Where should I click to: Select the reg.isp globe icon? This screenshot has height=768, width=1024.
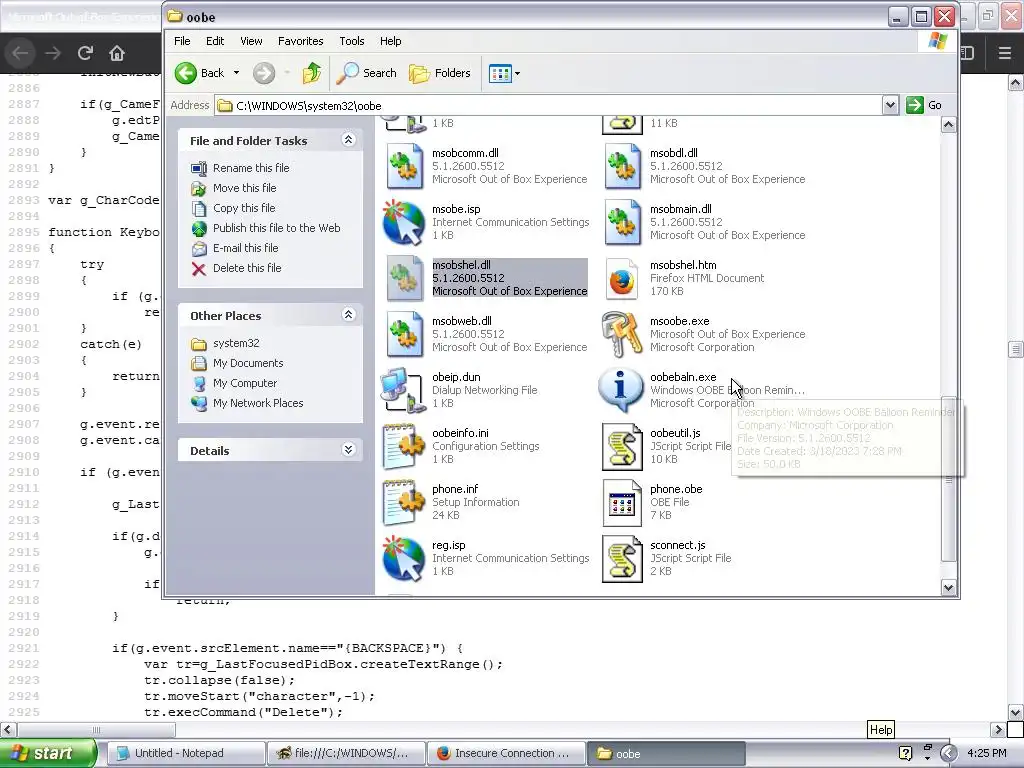pyautogui.click(x=404, y=559)
